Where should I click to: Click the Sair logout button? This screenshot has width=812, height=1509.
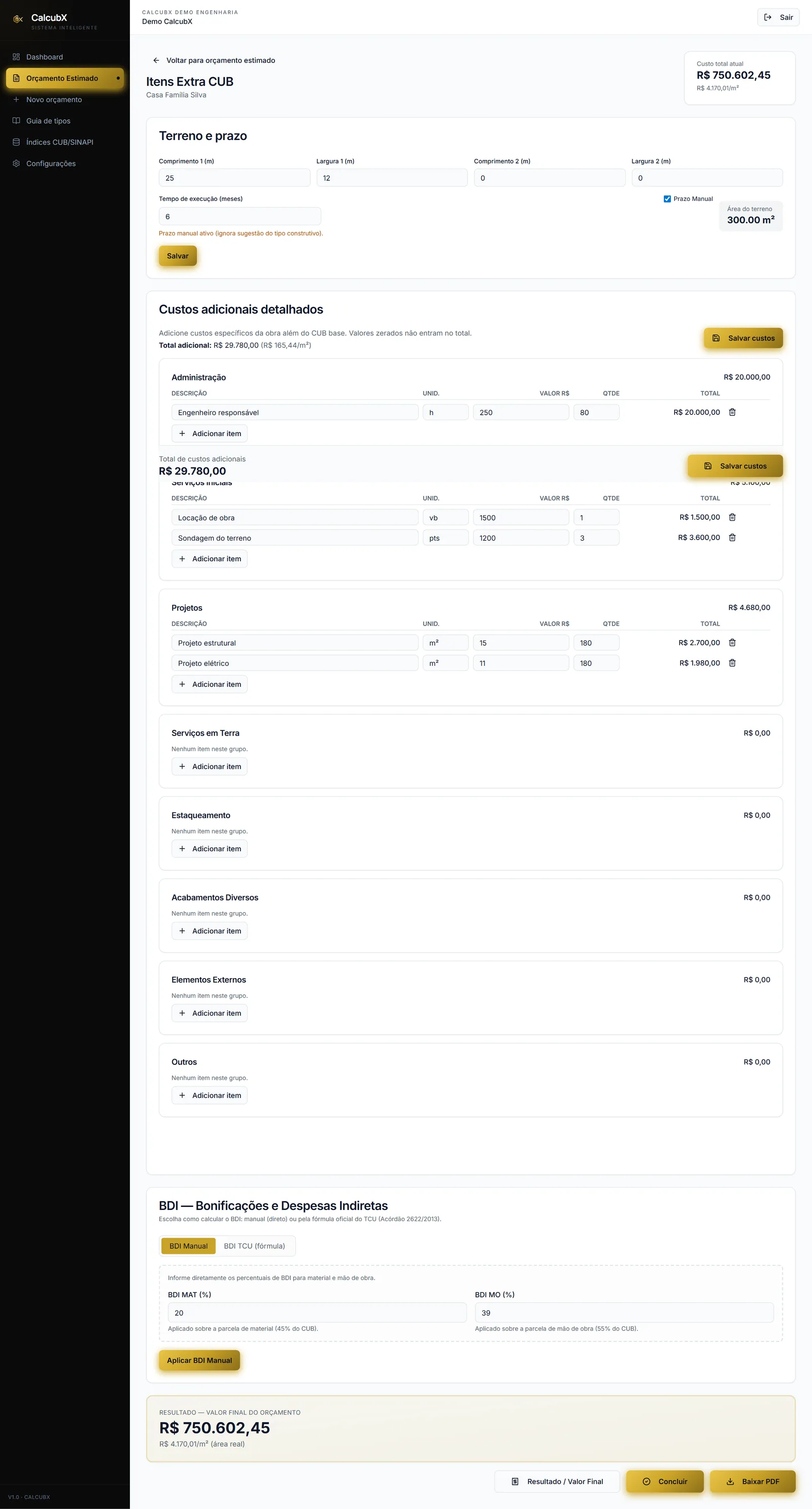coord(778,18)
